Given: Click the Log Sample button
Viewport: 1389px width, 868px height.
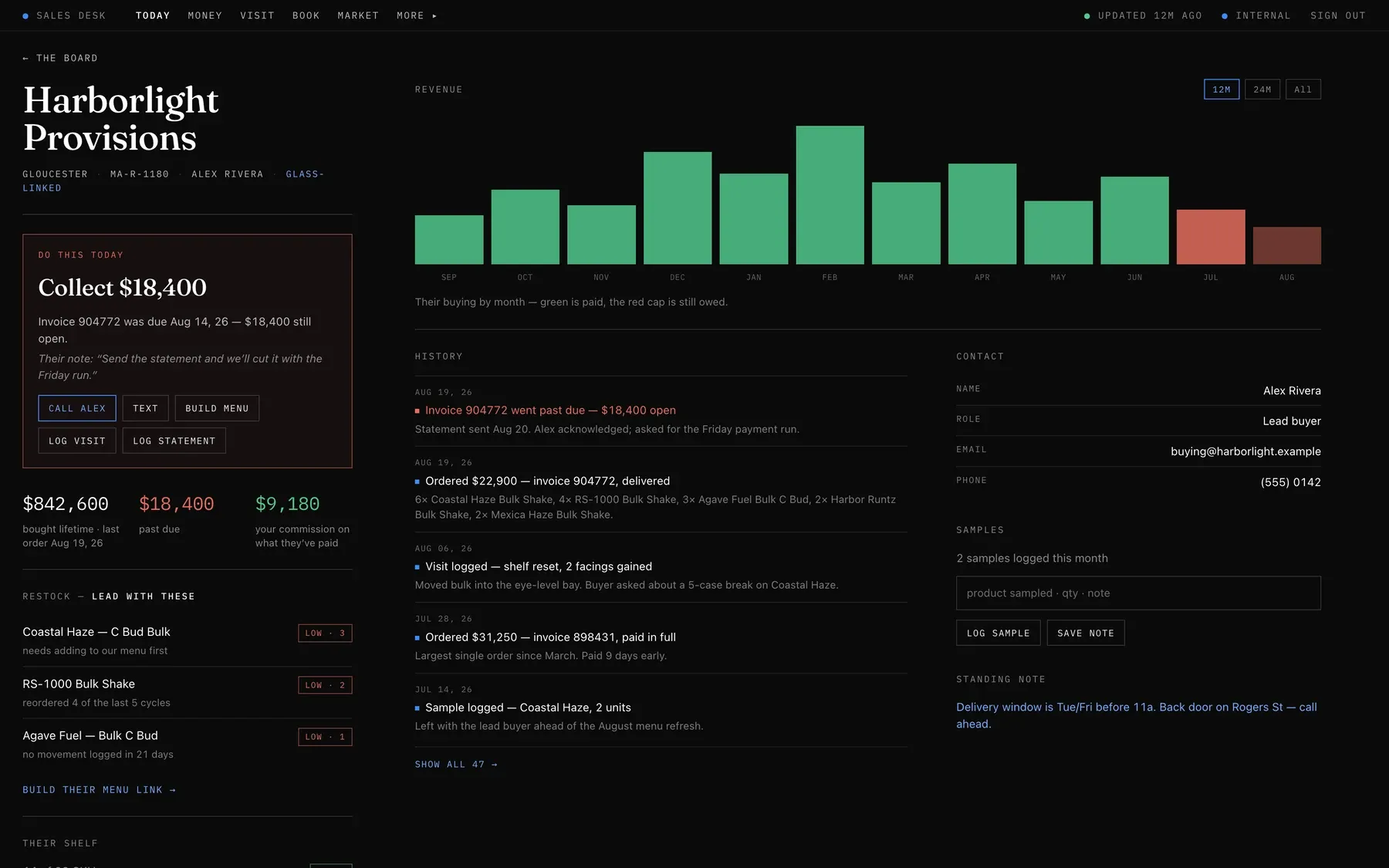Looking at the screenshot, I should pyautogui.click(x=999, y=633).
